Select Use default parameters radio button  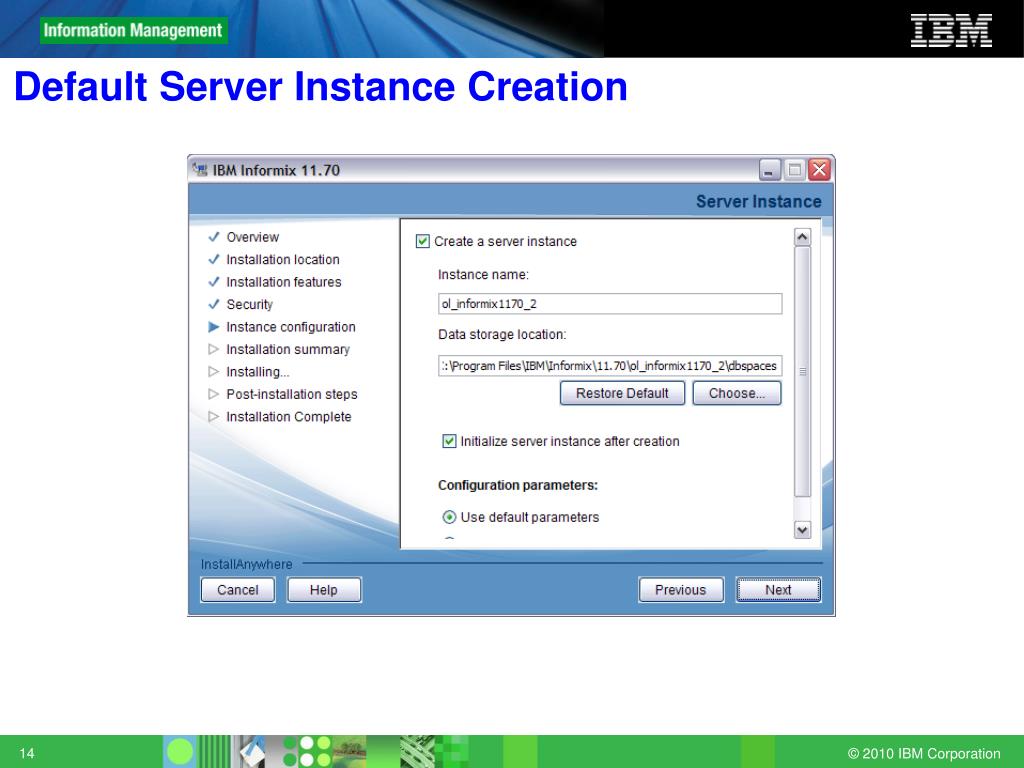(x=449, y=517)
